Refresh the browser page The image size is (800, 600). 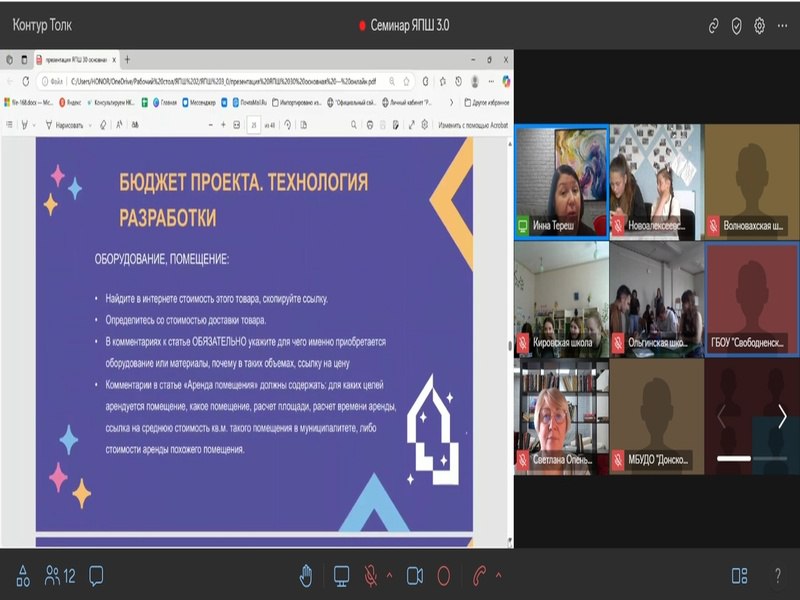point(26,81)
